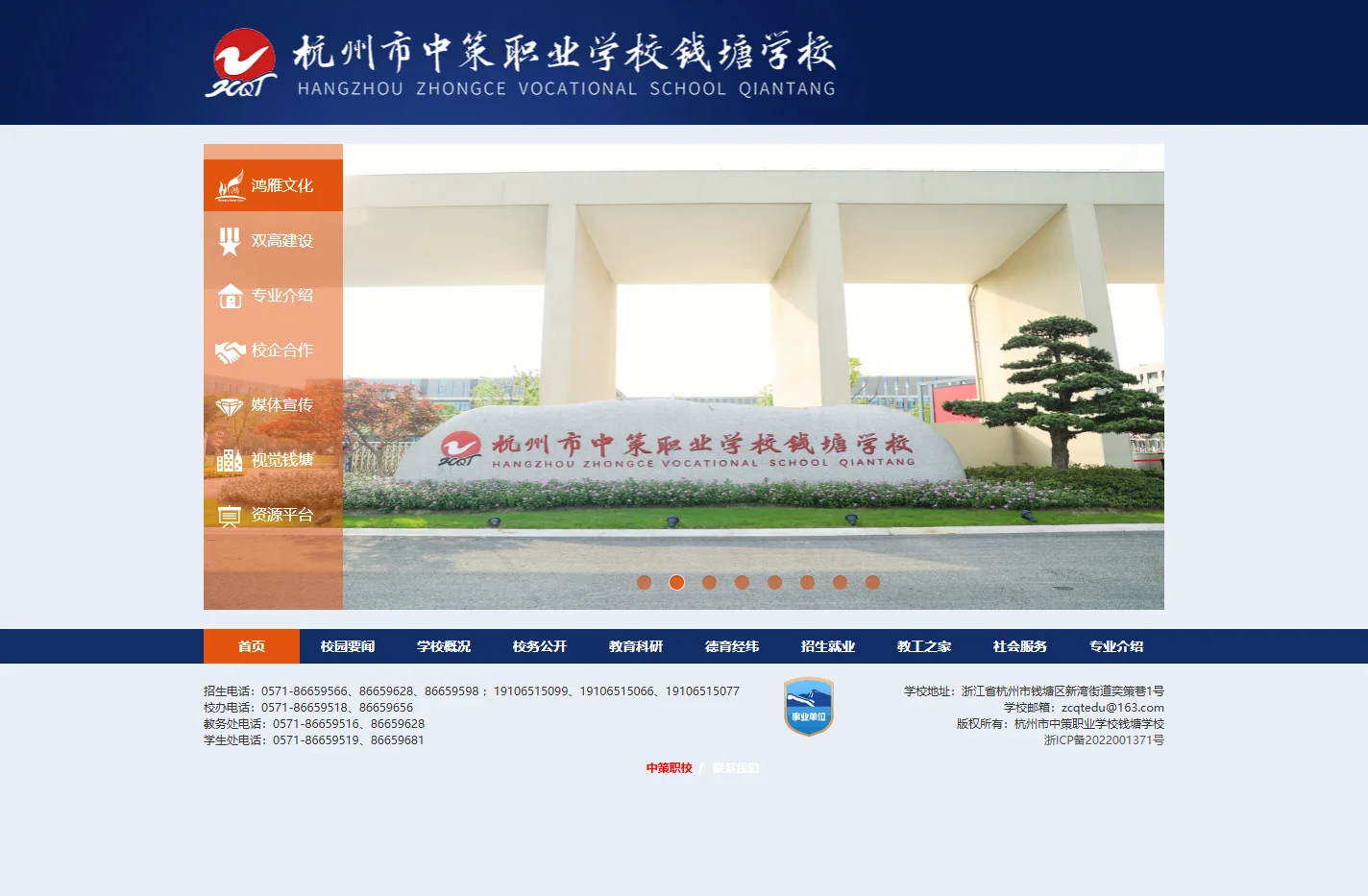Open 资源平台 sidebar link
This screenshot has height=896, width=1368.
coord(273,515)
